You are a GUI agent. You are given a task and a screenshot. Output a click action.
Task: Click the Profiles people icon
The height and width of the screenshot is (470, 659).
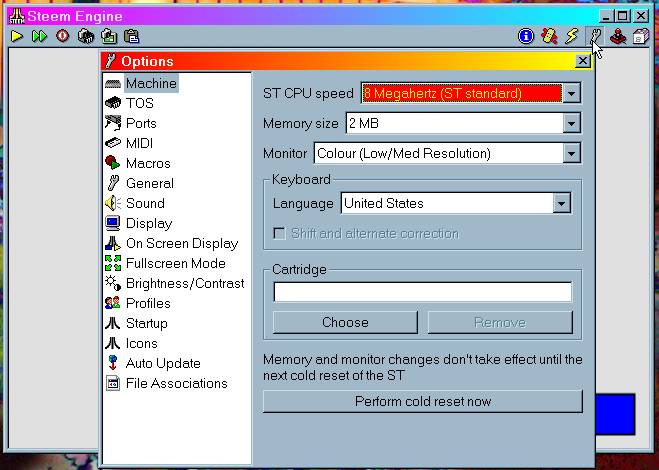tap(113, 303)
